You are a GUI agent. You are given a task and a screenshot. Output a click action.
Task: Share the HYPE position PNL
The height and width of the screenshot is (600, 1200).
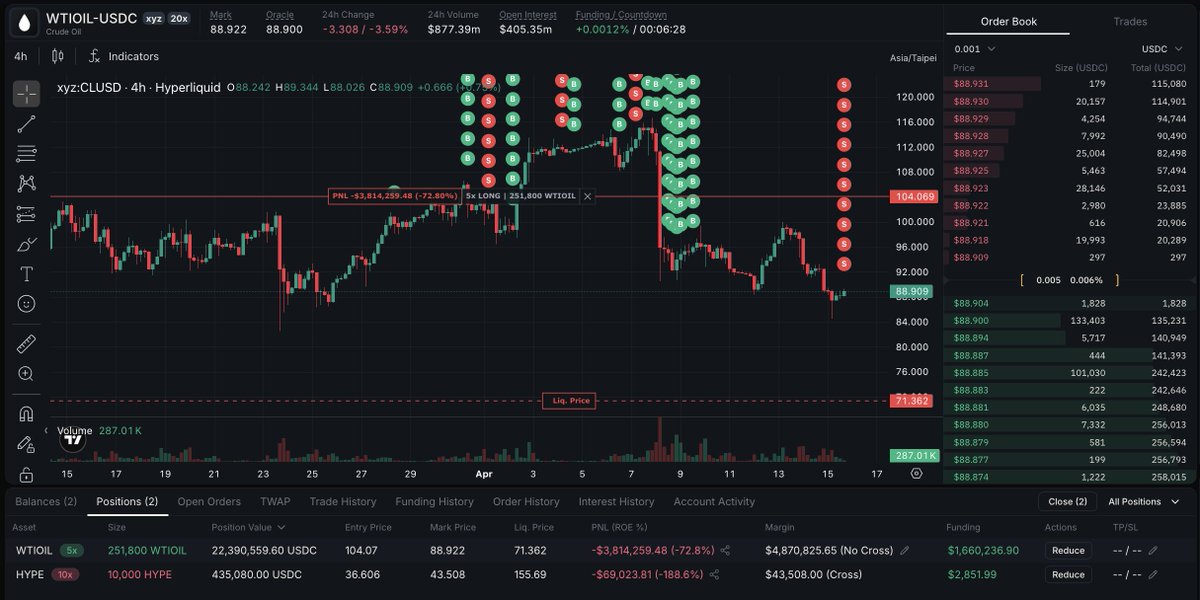click(716, 575)
